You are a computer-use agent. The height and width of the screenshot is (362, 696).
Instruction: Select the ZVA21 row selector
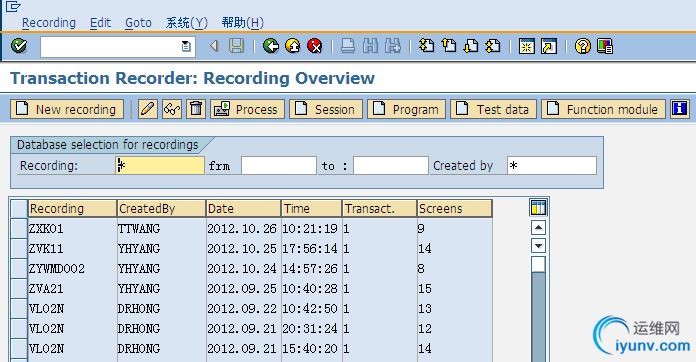(19, 288)
